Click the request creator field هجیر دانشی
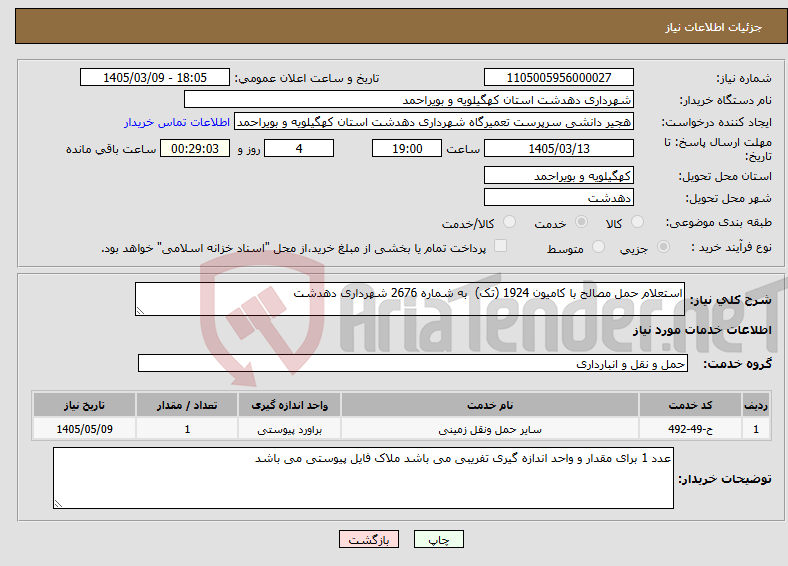This screenshot has width=788, height=566. [434, 122]
